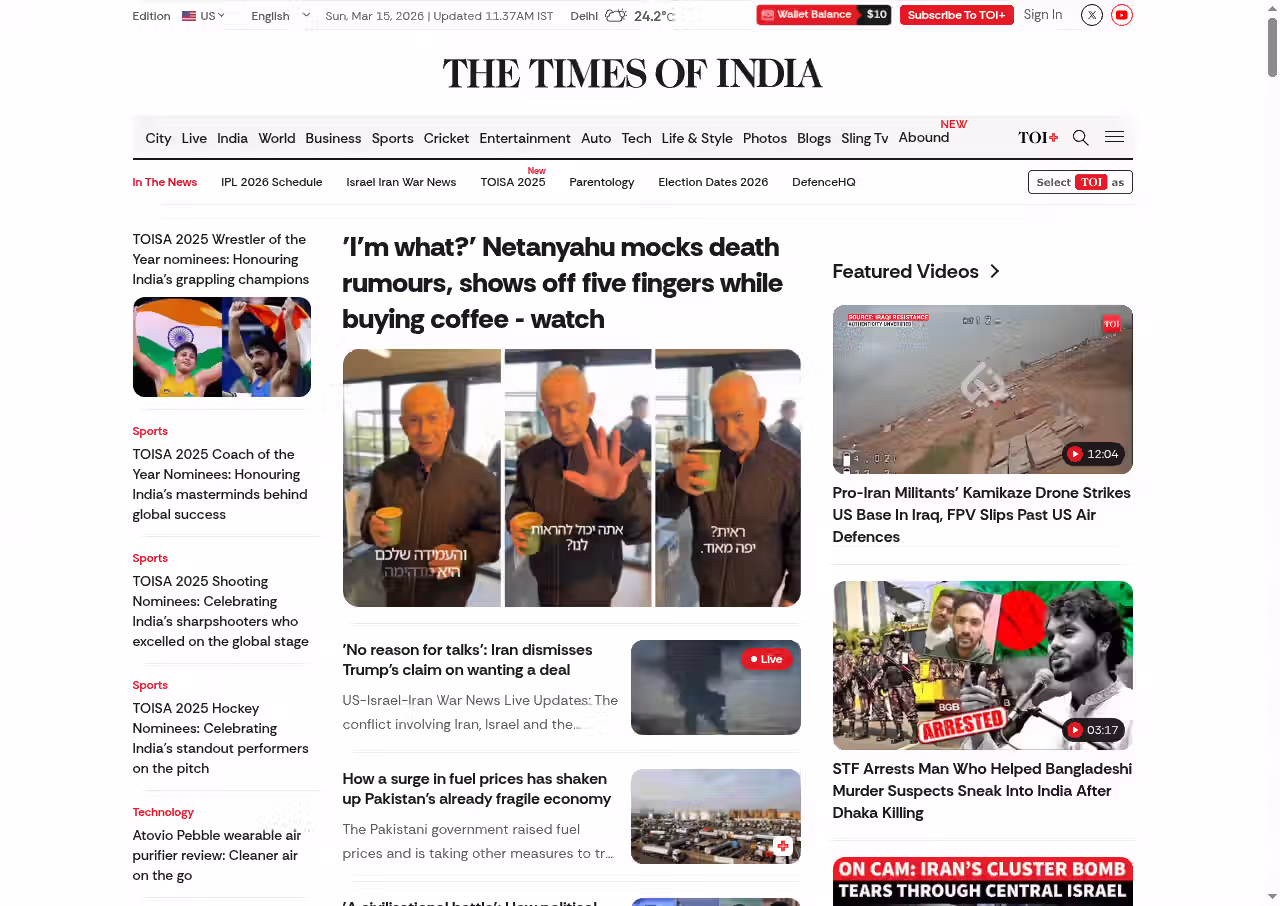Click the Delhi weather cloud icon
Screen dimensions: 1280x906
point(615,15)
